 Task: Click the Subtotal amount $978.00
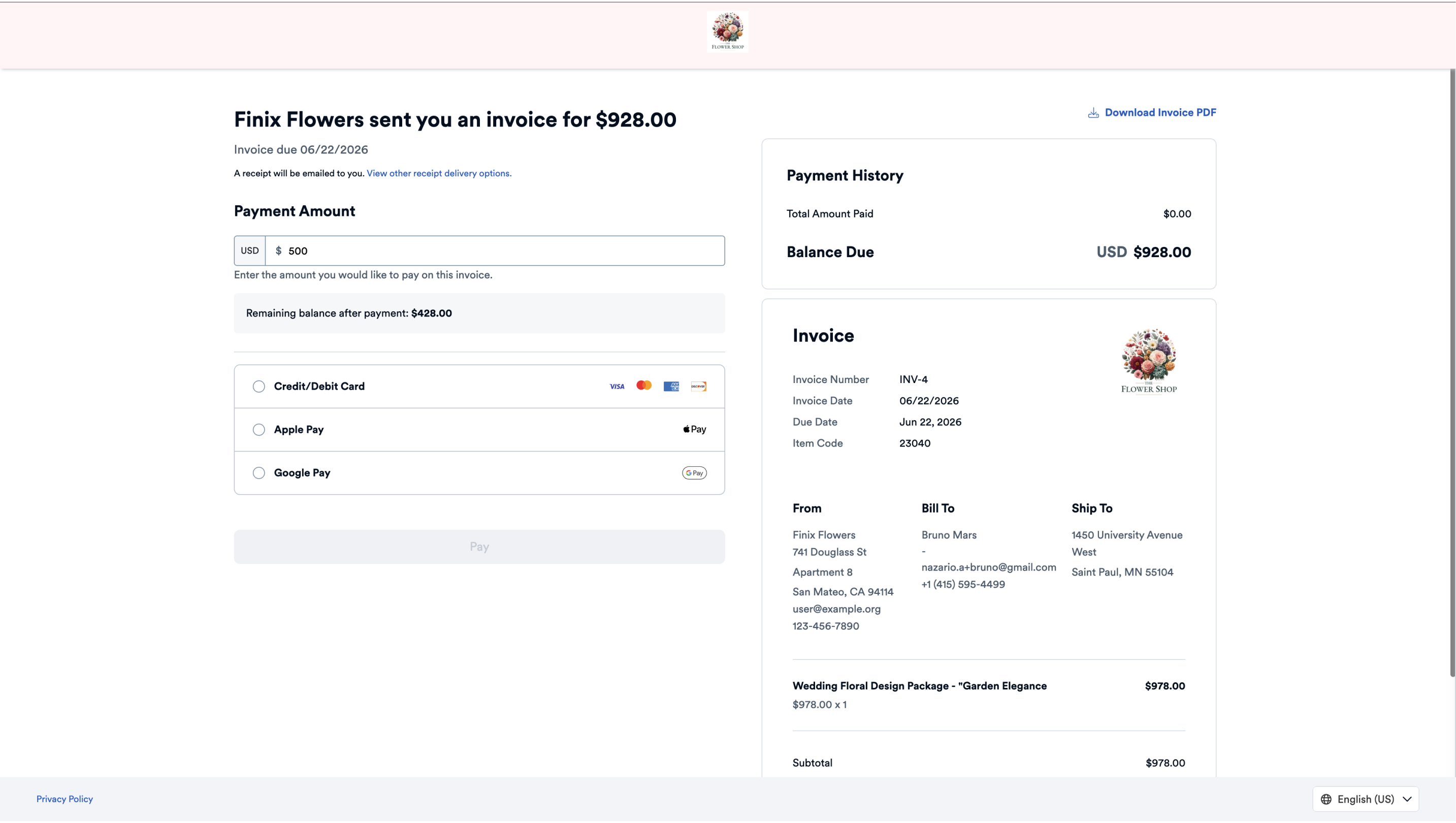tap(1165, 763)
